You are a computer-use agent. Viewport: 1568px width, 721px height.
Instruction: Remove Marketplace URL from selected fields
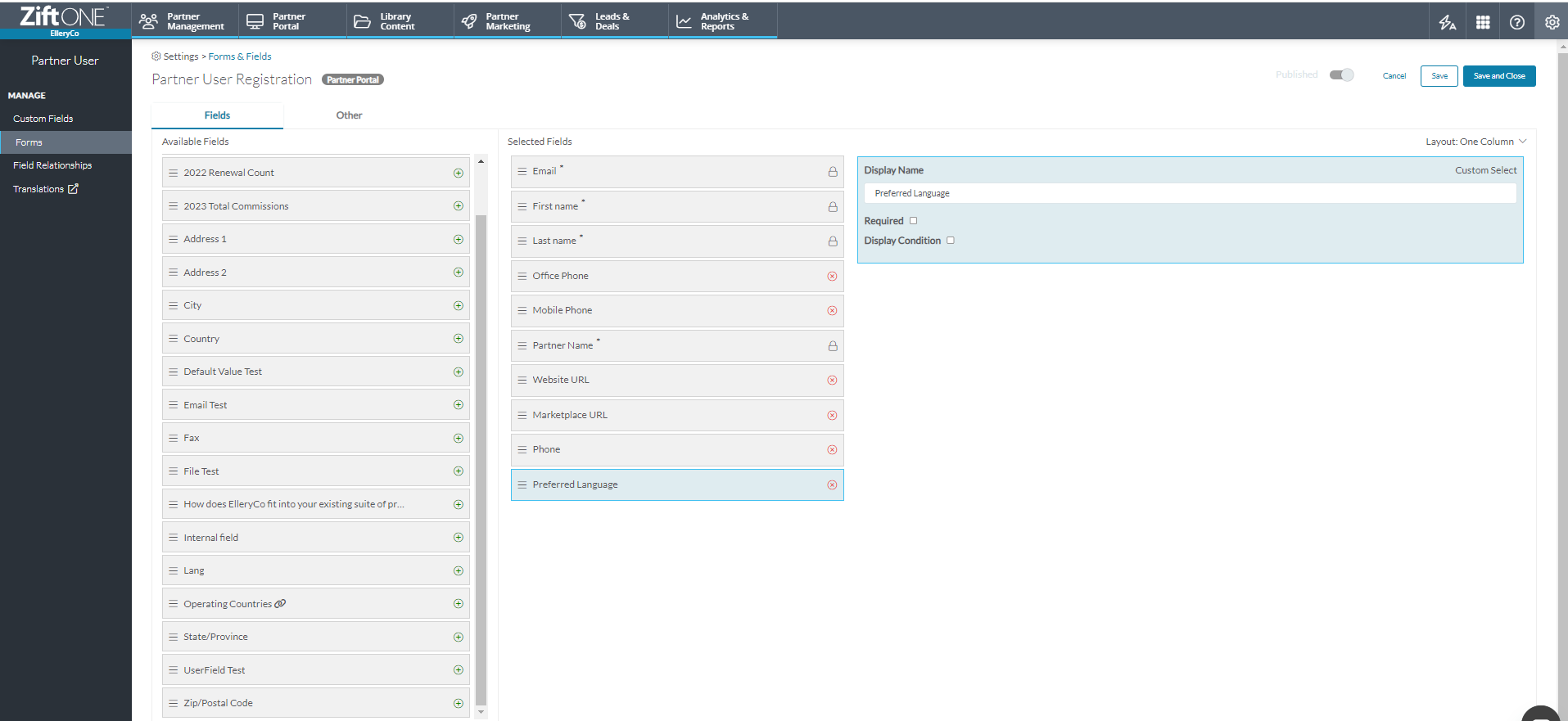(x=832, y=415)
